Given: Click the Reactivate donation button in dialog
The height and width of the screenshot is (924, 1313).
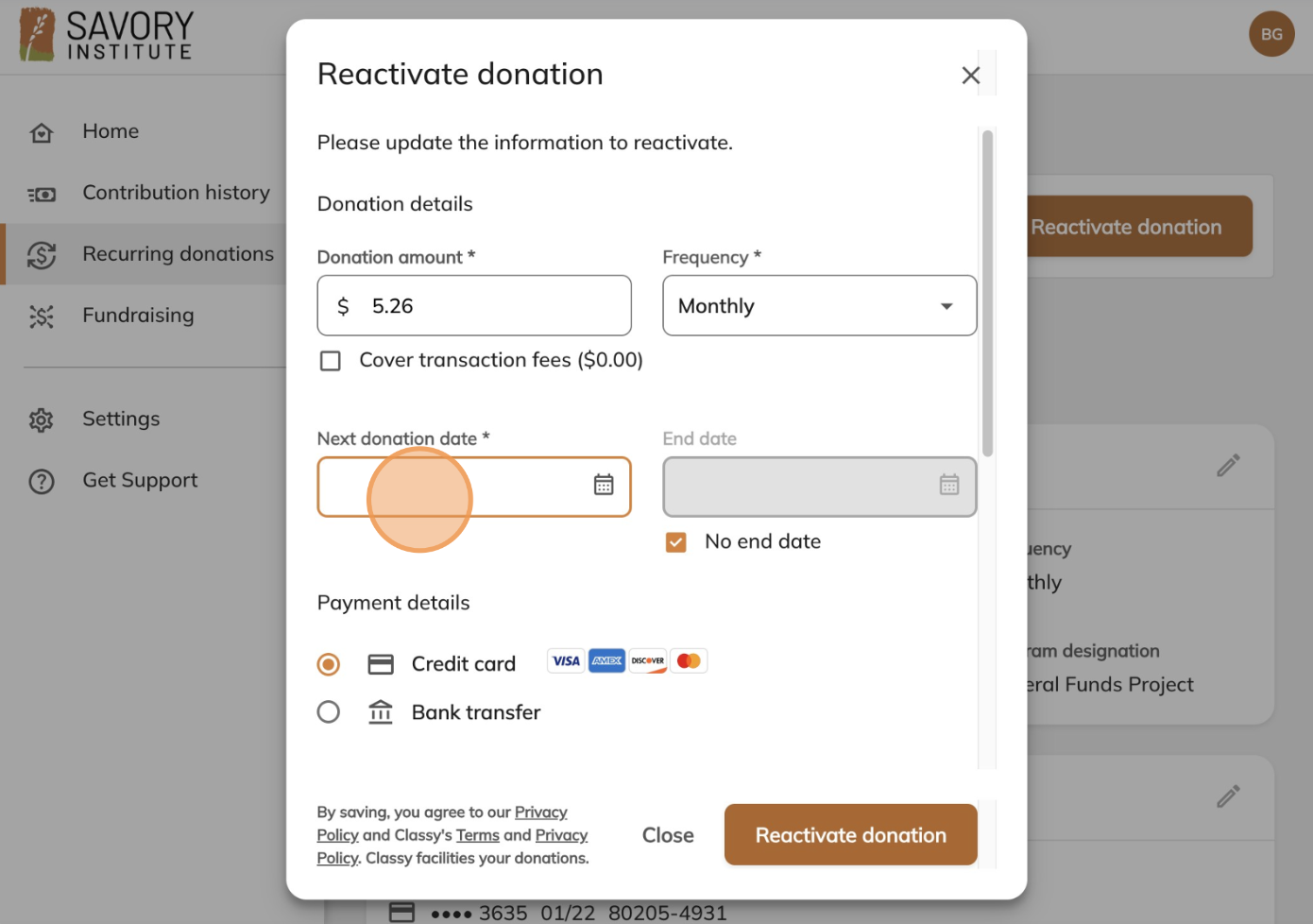Looking at the screenshot, I should coord(850,834).
